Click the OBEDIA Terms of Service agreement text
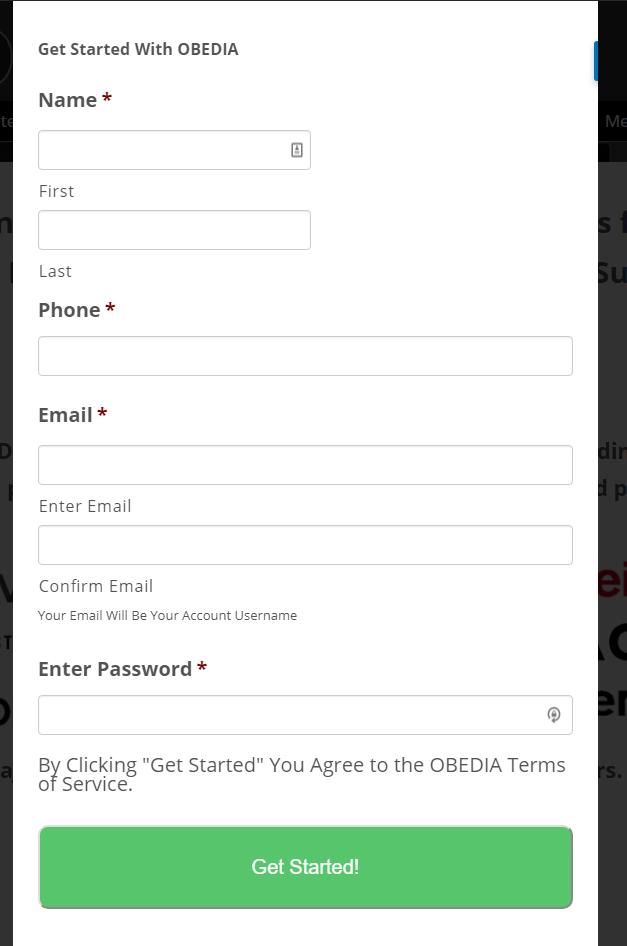Screen dimensions: 627x946 (x=302, y=774)
